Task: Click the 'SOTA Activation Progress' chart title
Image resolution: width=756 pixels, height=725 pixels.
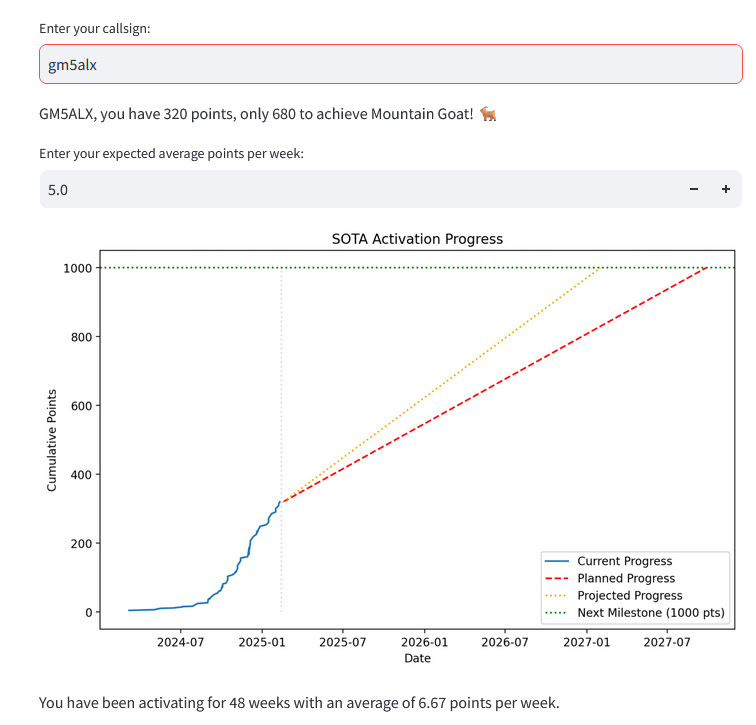Action: click(x=417, y=239)
